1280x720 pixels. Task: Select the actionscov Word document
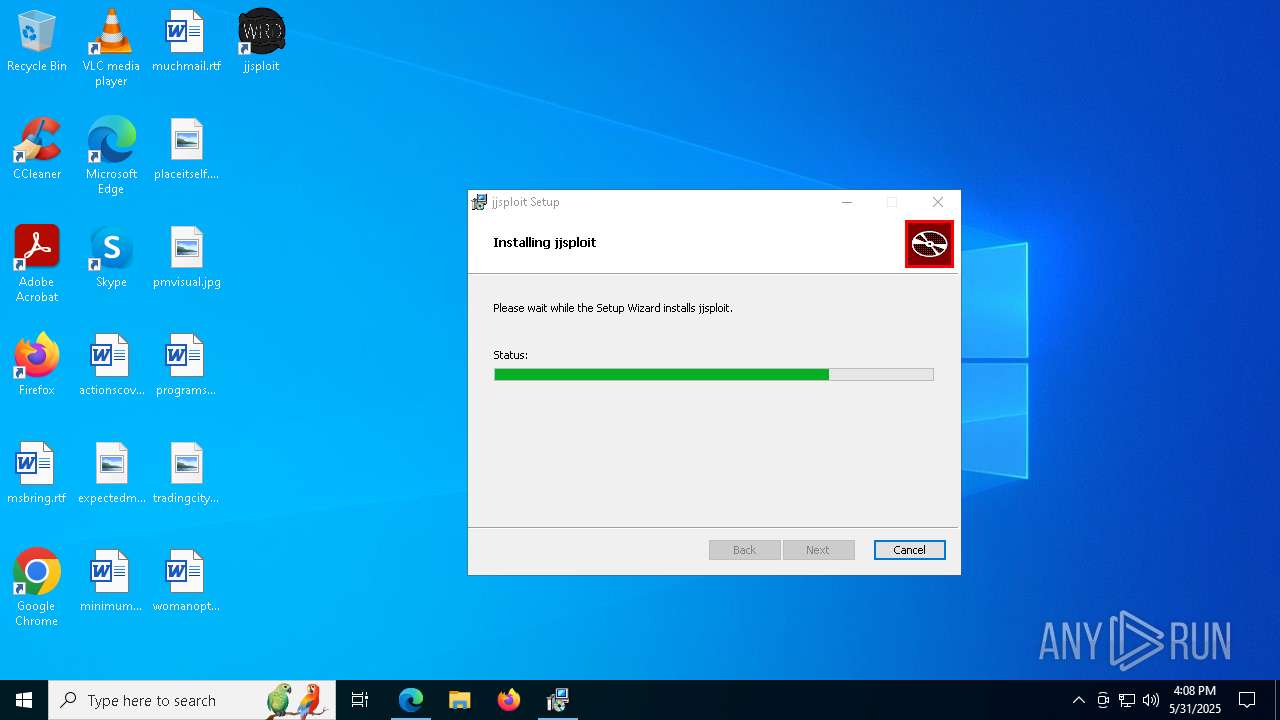[111, 366]
